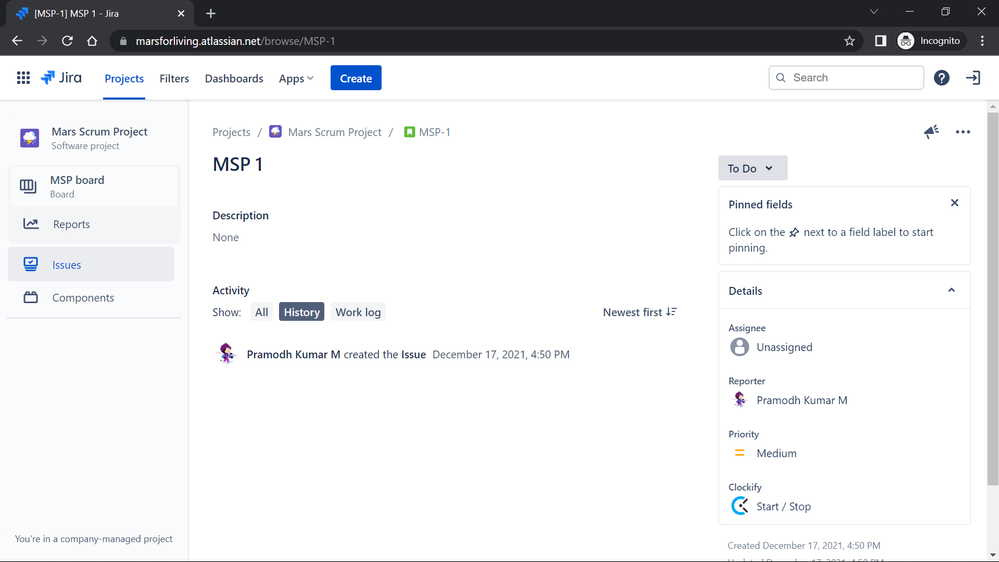Click the Components icon in sidebar
Viewport: 999px width, 562px height.
(31, 298)
